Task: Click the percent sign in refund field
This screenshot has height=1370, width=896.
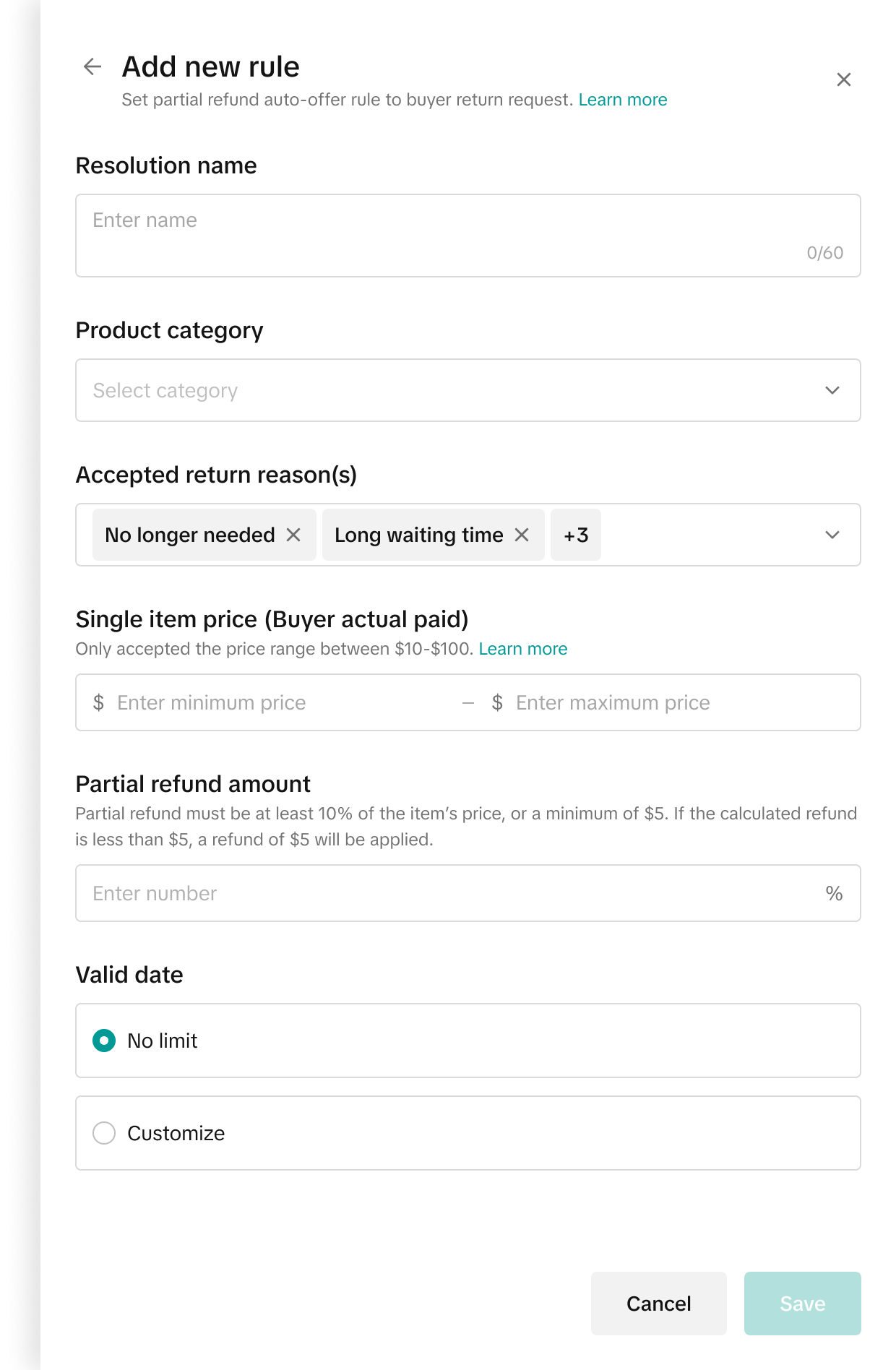Action: point(834,893)
